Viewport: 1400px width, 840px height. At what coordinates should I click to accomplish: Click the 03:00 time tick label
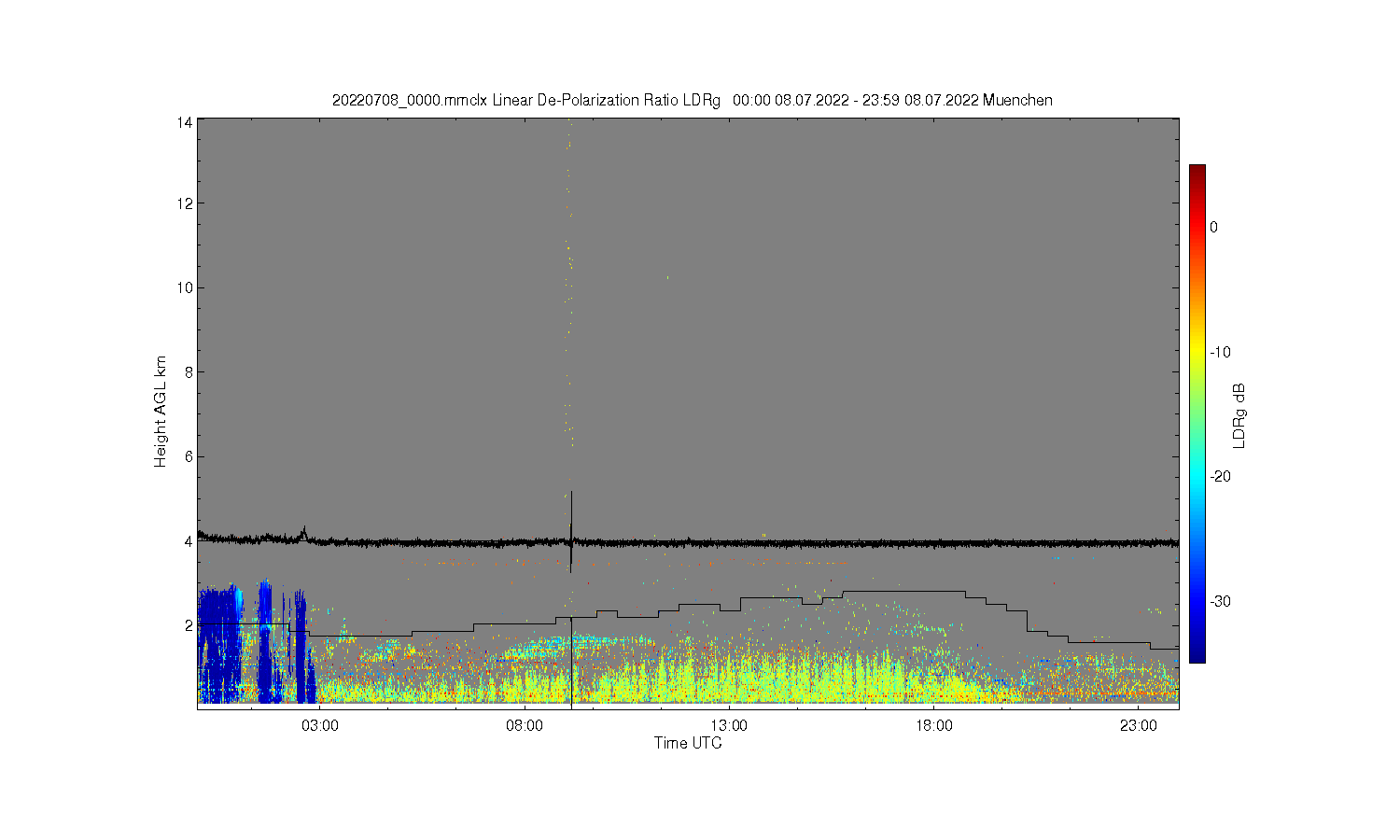click(x=320, y=725)
